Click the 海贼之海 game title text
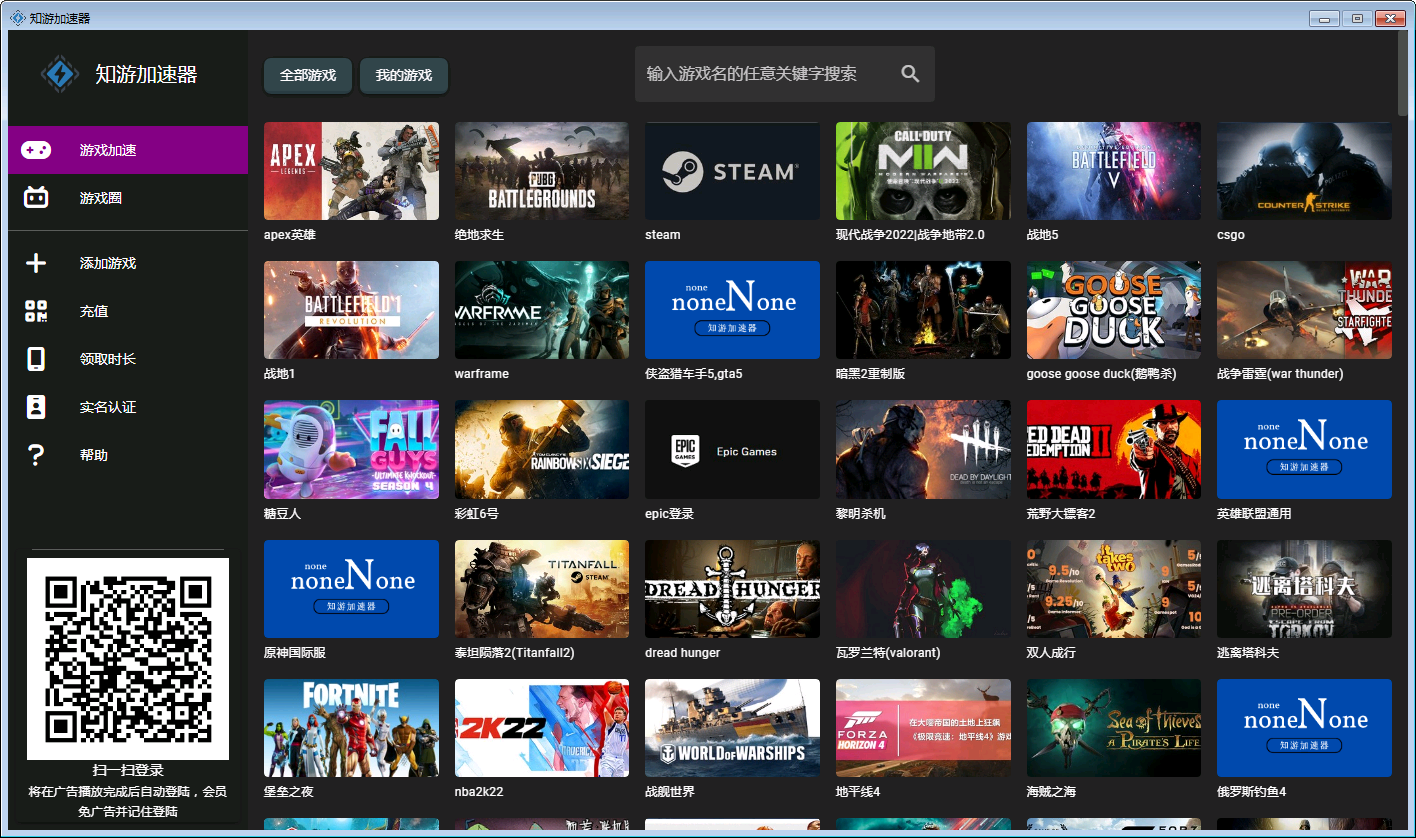 1052,792
